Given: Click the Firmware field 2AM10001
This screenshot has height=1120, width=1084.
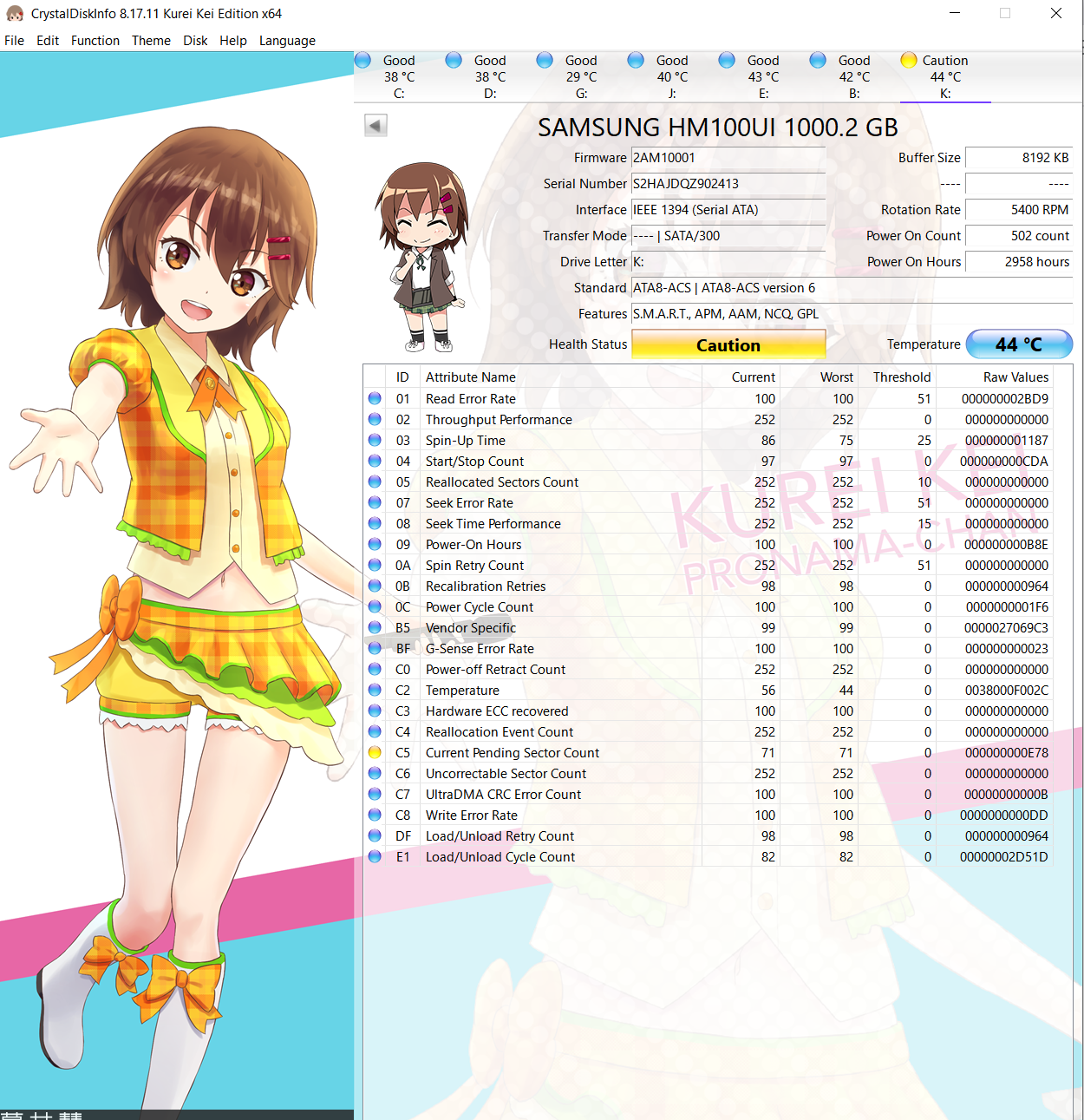Looking at the screenshot, I should [x=728, y=158].
